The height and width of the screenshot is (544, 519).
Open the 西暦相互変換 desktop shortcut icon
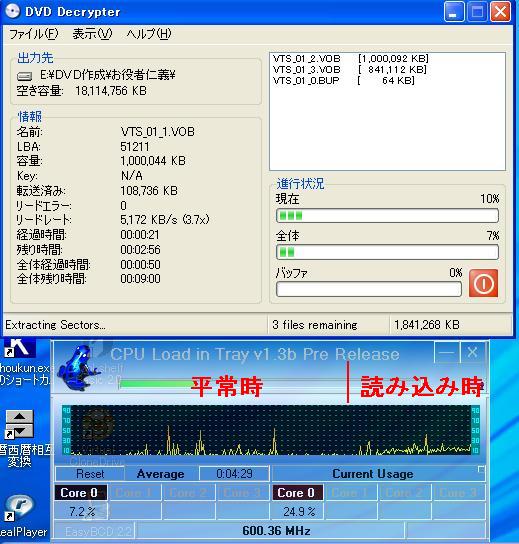(x=19, y=424)
